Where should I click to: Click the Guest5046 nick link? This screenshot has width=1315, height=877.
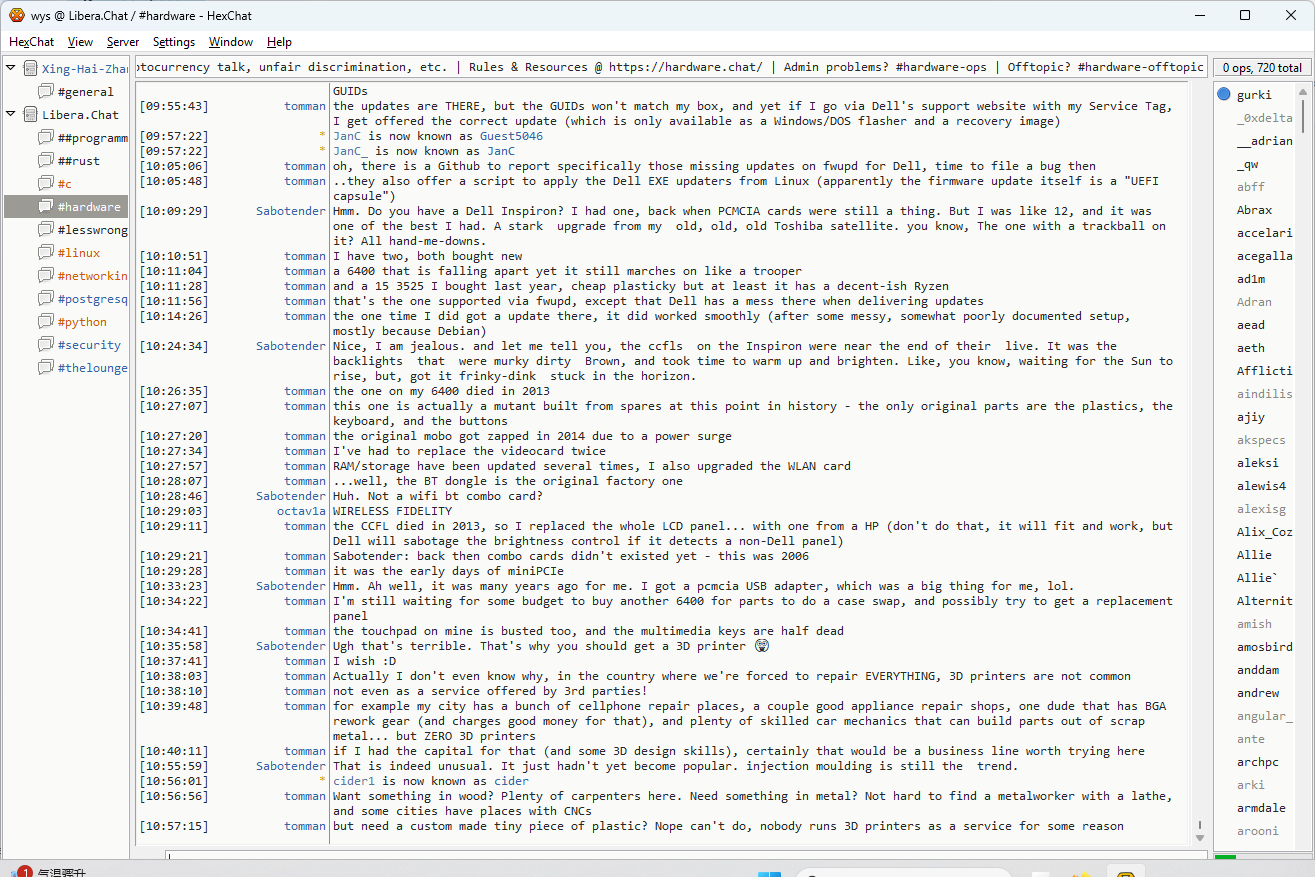[x=511, y=136]
